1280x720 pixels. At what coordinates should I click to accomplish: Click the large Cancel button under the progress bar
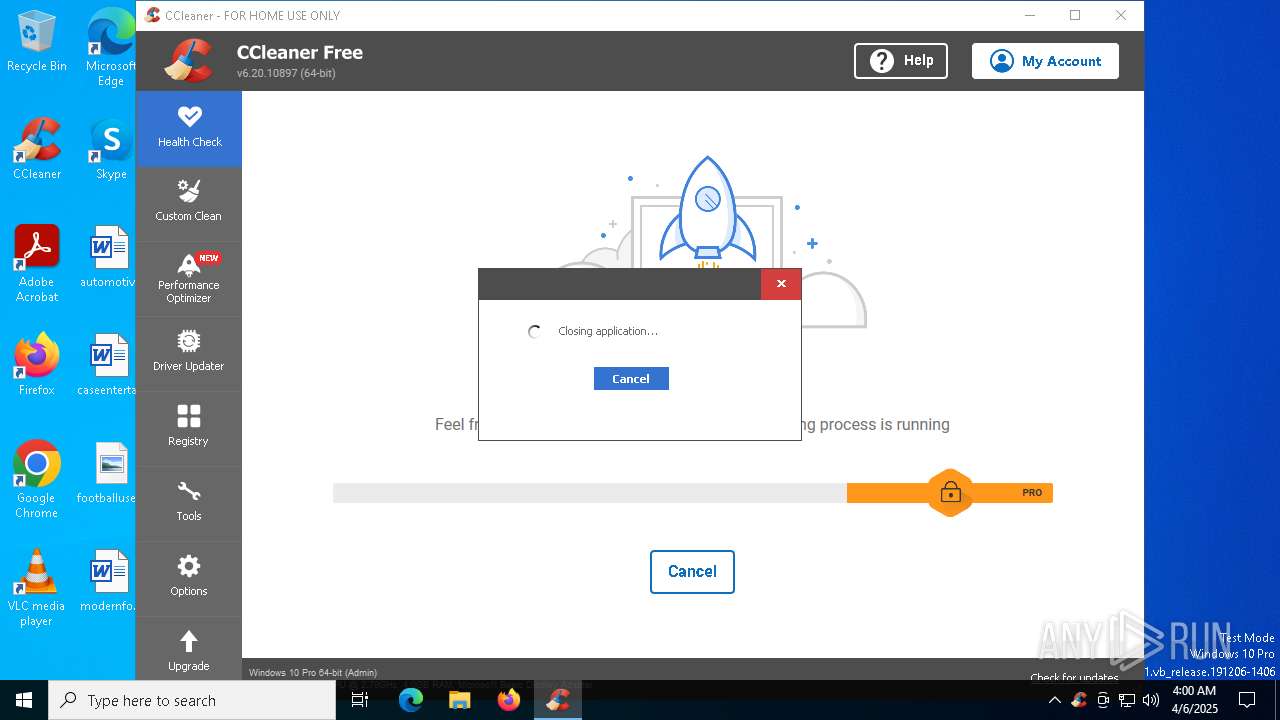tap(692, 572)
